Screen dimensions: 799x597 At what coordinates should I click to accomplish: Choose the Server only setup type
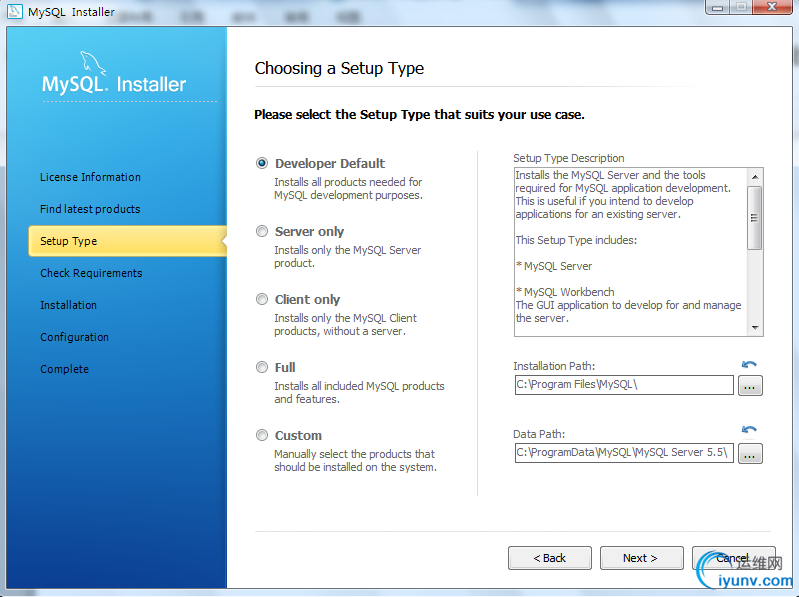click(x=262, y=231)
